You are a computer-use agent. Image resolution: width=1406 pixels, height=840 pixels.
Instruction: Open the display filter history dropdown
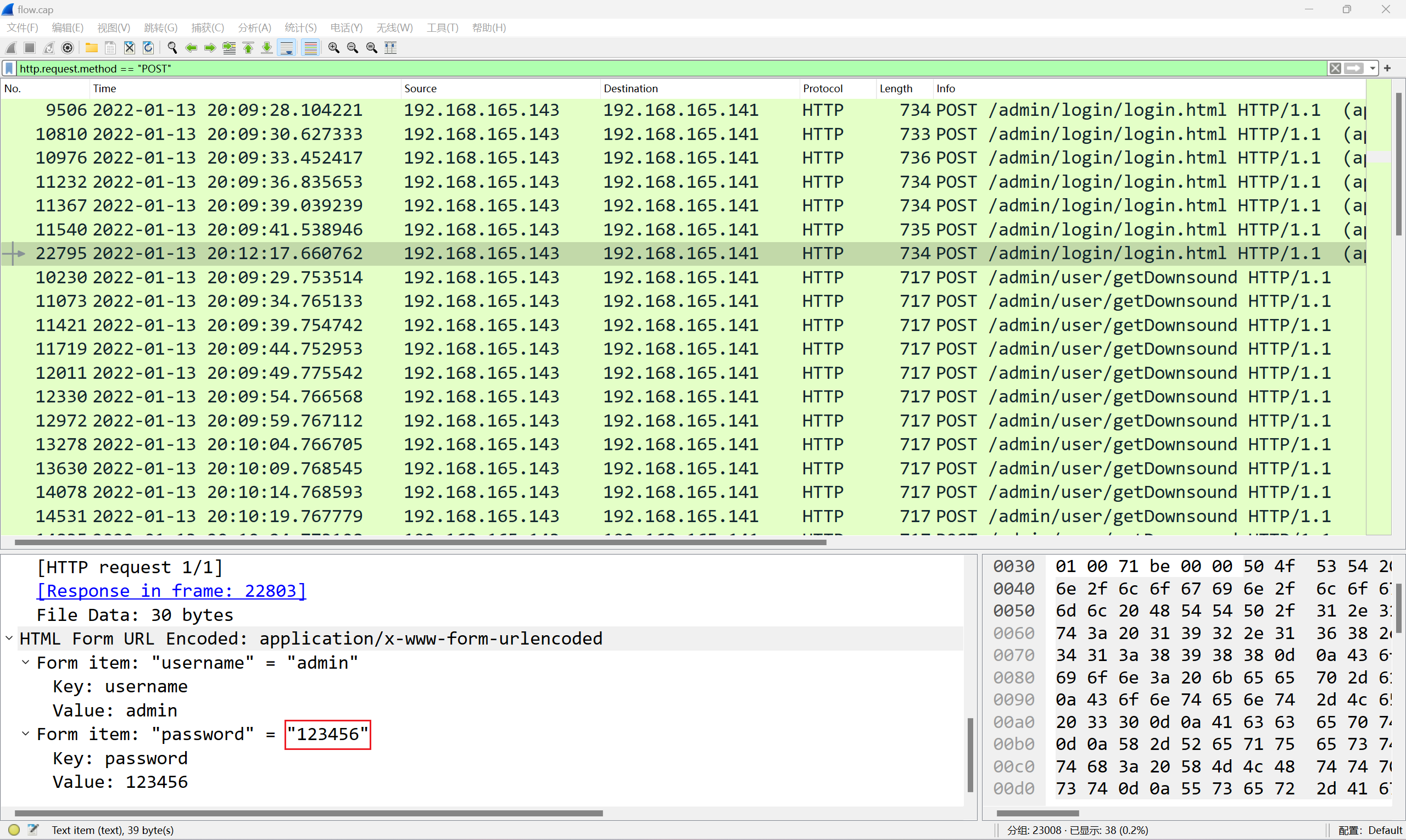click(x=1372, y=69)
